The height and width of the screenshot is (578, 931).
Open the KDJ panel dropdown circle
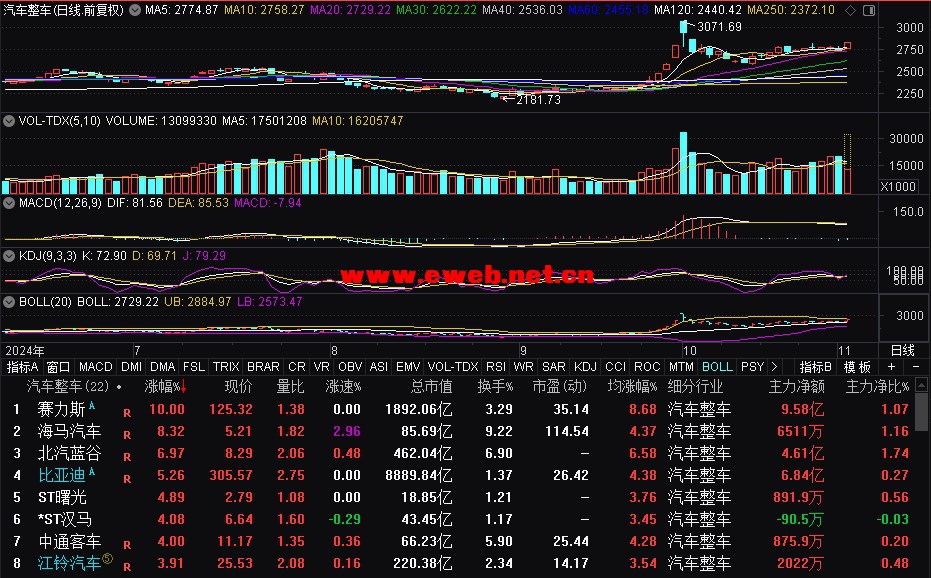pos(9,256)
